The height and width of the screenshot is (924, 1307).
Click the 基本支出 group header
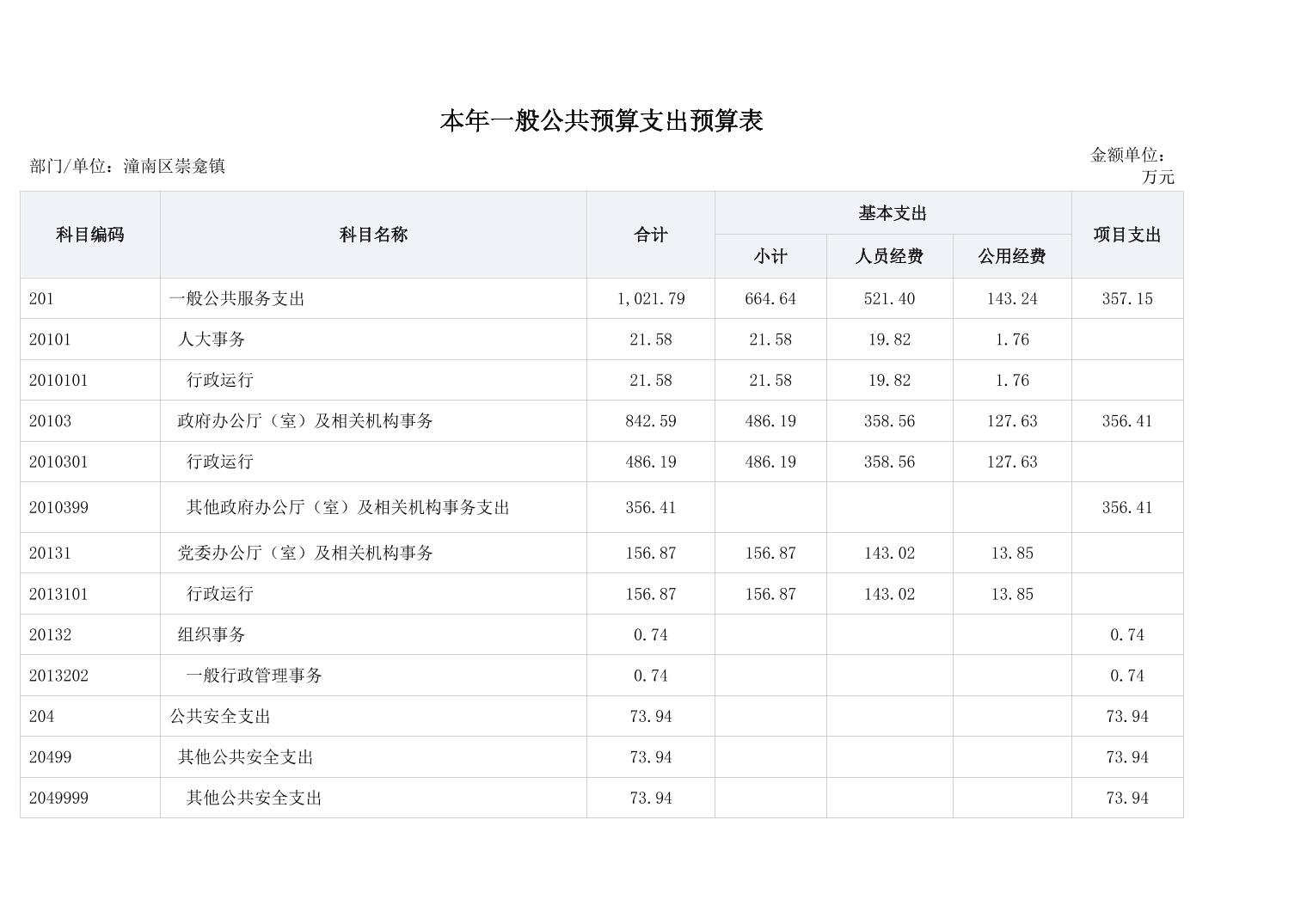point(892,213)
